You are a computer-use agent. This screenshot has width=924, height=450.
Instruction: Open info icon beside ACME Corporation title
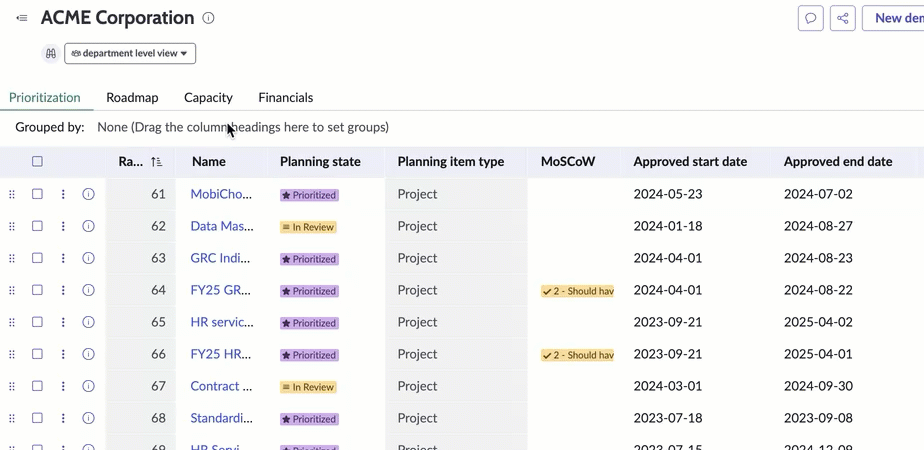208,18
